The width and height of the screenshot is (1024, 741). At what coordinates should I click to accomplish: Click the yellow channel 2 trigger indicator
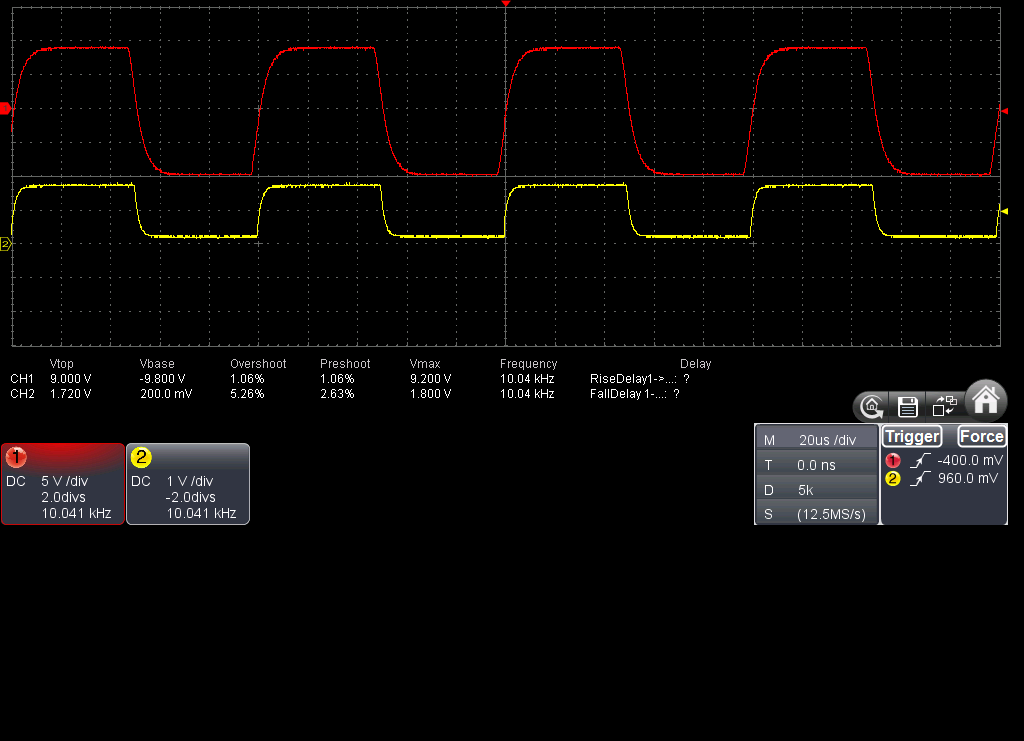893,479
